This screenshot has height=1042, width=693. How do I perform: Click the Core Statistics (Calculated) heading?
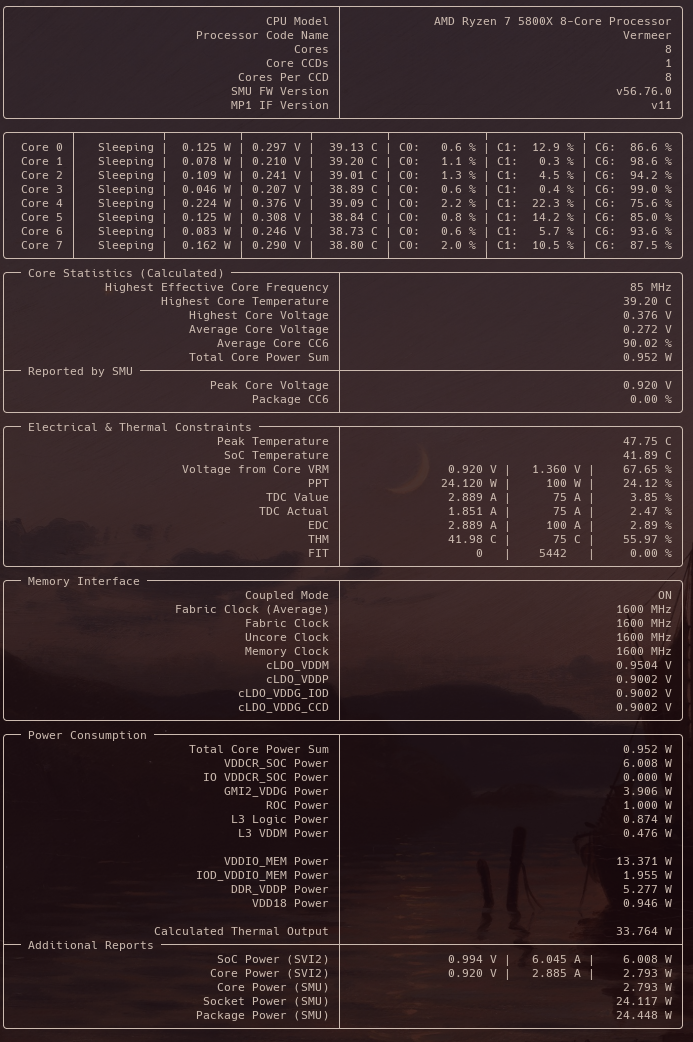click(x=126, y=273)
